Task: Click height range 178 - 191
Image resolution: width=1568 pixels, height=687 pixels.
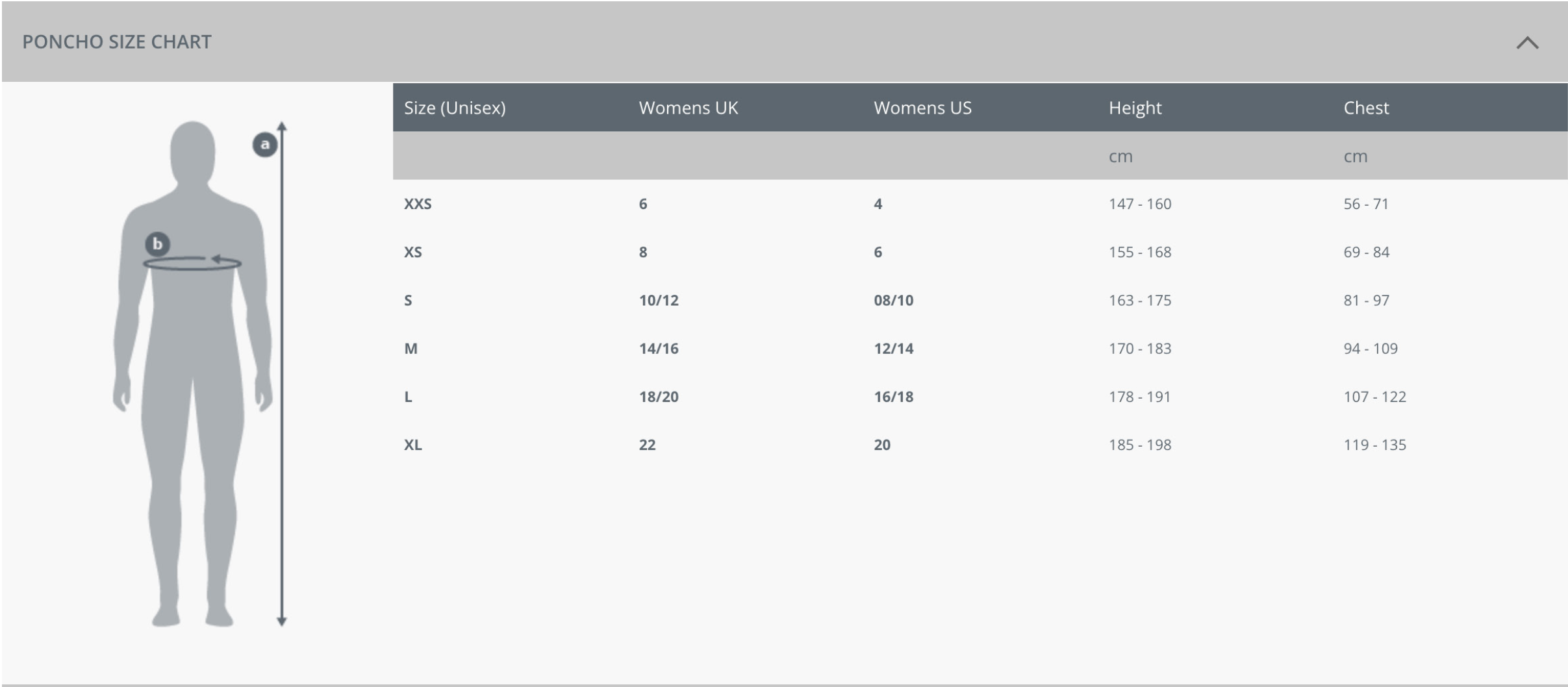Action: pos(1140,397)
